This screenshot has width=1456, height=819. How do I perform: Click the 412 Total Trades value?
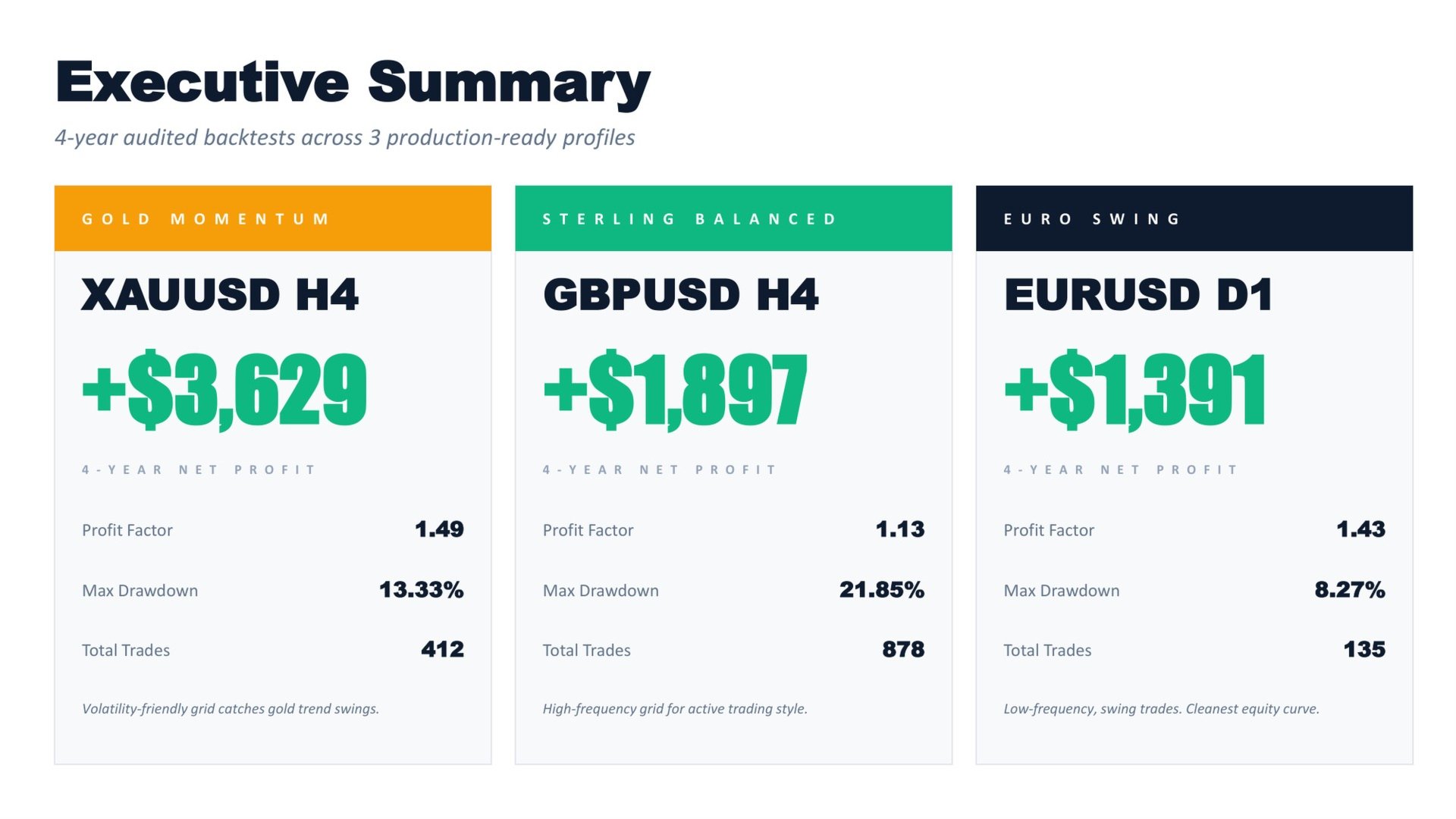tap(442, 649)
